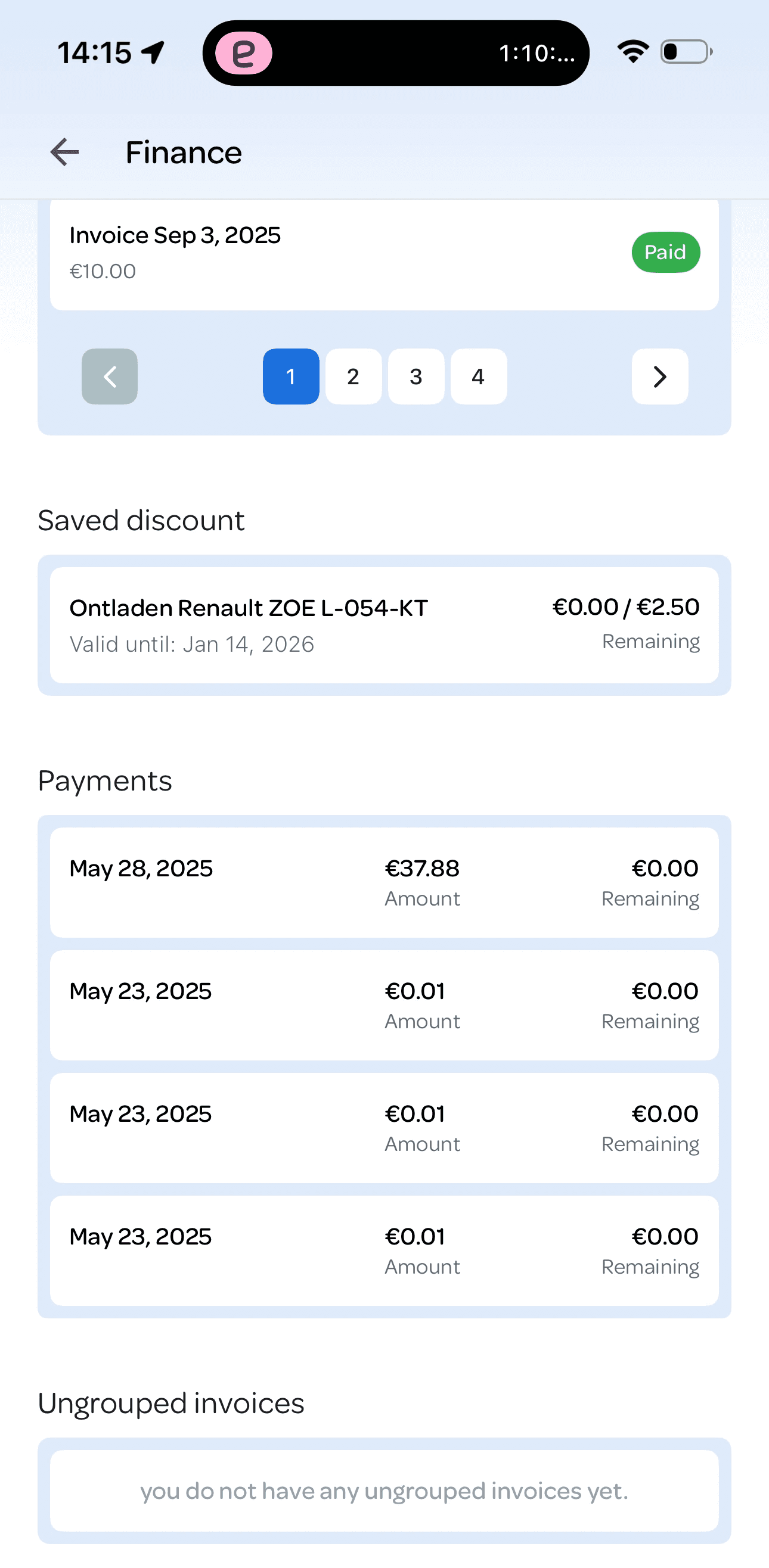Tap the 1:10 timer in Dynamic Island
The width and height of the screenshot is (769, 1568).
point(537,54)
